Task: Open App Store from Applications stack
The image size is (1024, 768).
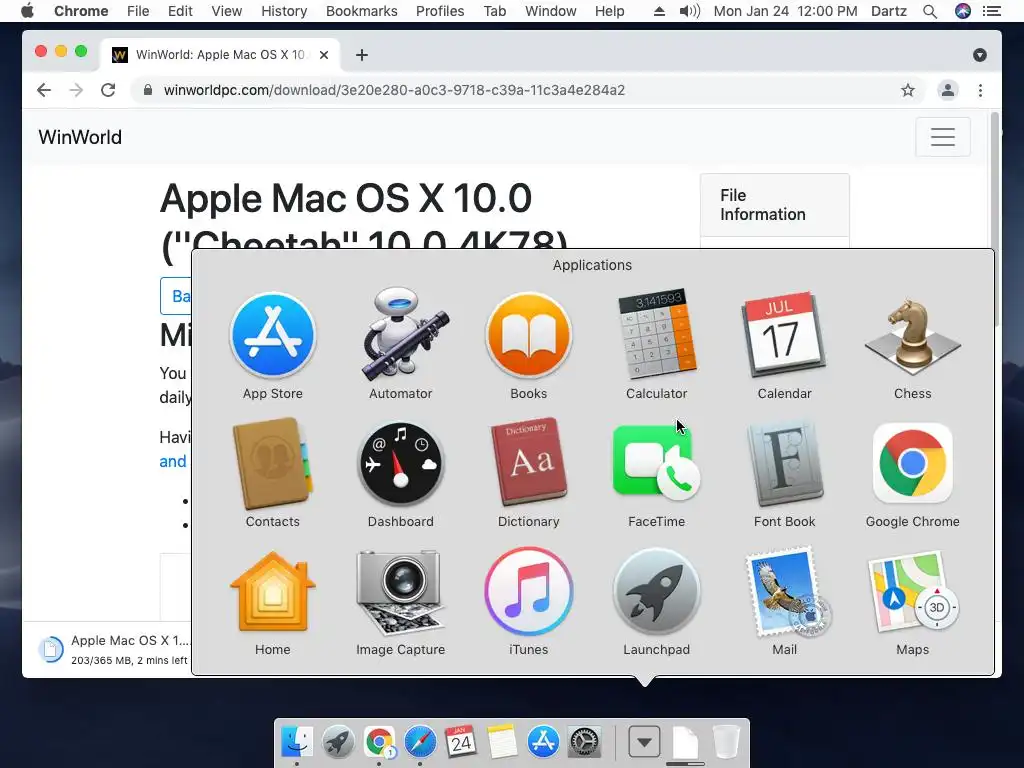Action: click(272, 336)
